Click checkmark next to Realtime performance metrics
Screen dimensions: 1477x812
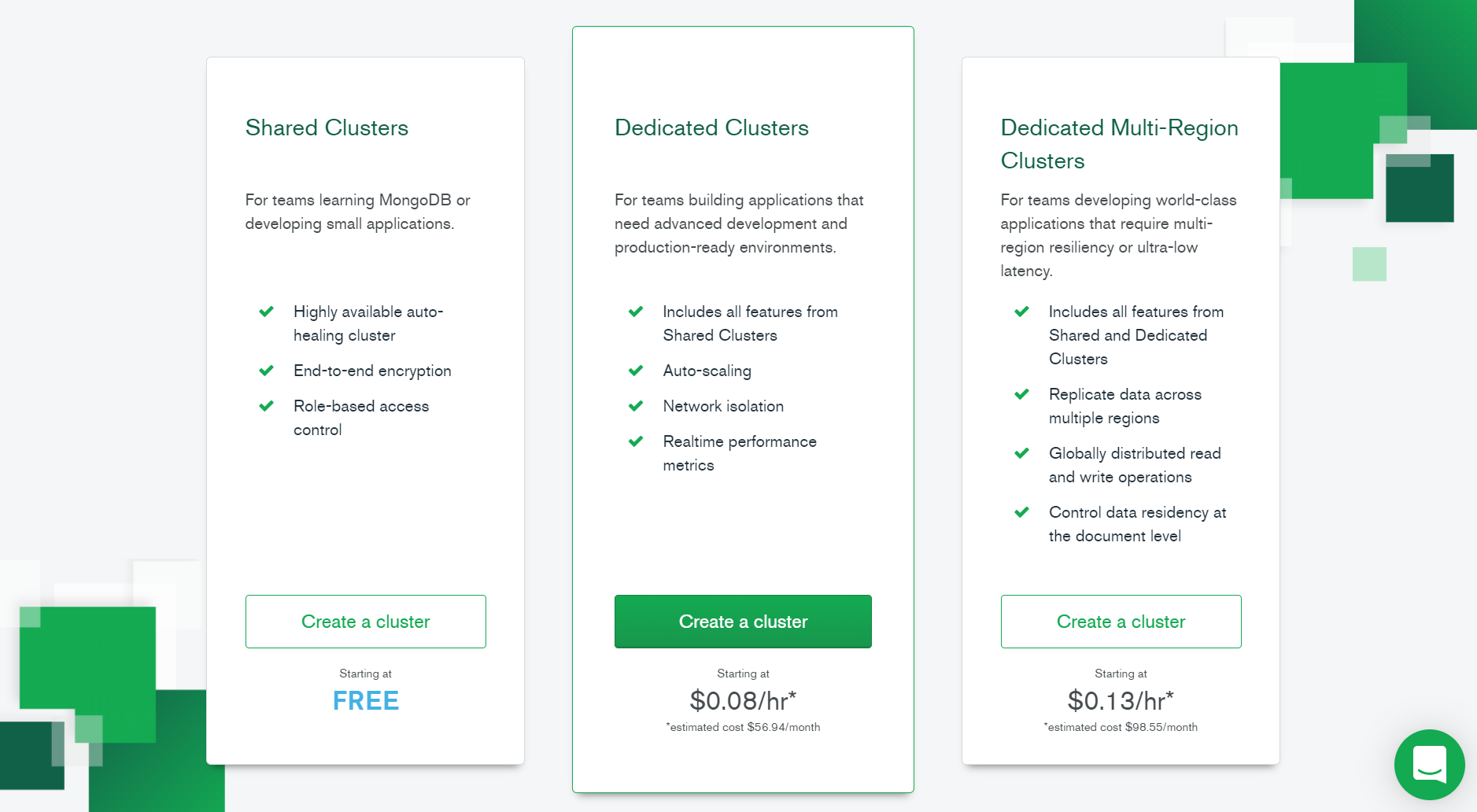pos(636,441)
